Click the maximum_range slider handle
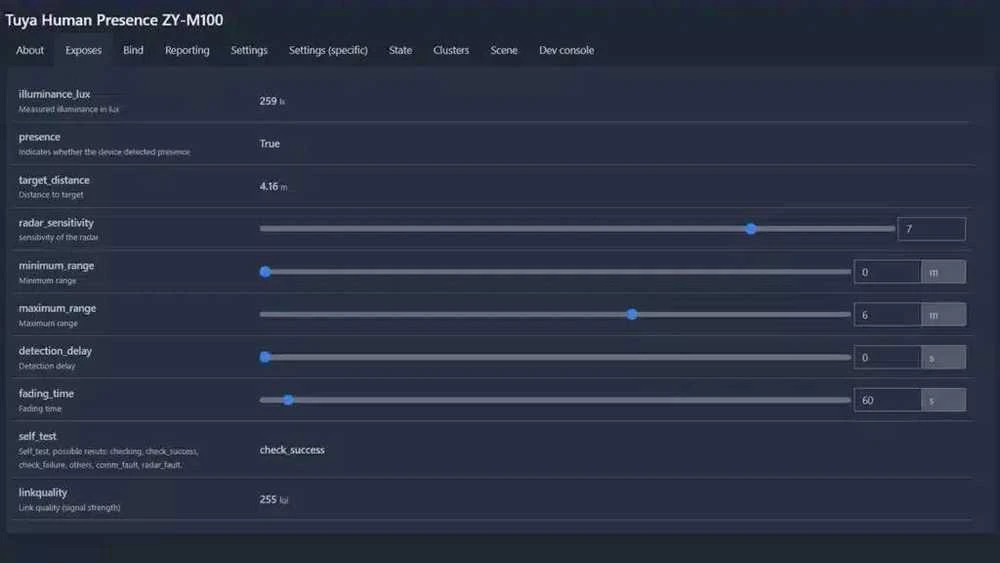 (632, 314)
